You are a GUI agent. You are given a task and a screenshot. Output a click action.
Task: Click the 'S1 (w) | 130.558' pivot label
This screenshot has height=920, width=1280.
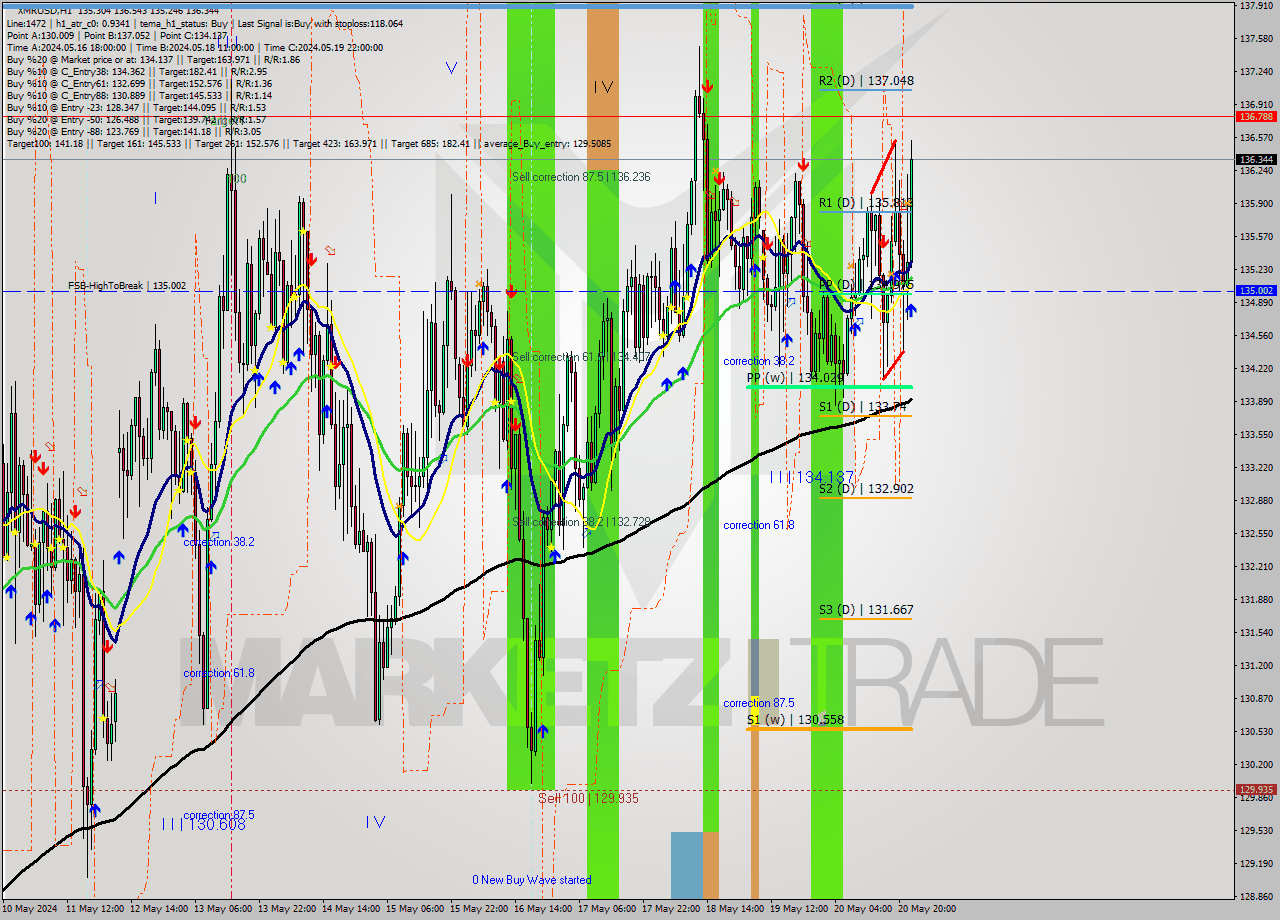pos(795,720)
